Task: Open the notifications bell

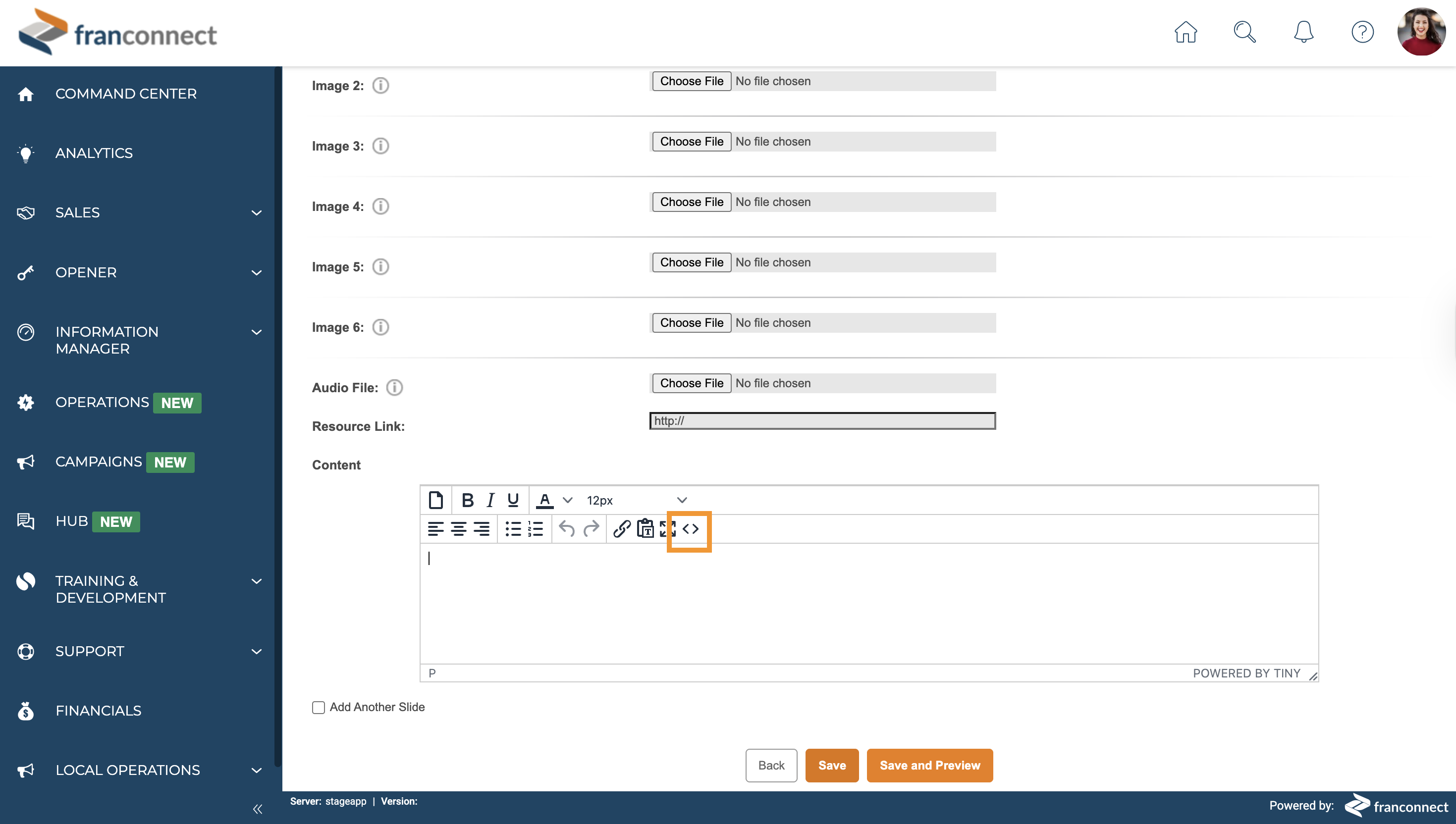Action: 1303,32
